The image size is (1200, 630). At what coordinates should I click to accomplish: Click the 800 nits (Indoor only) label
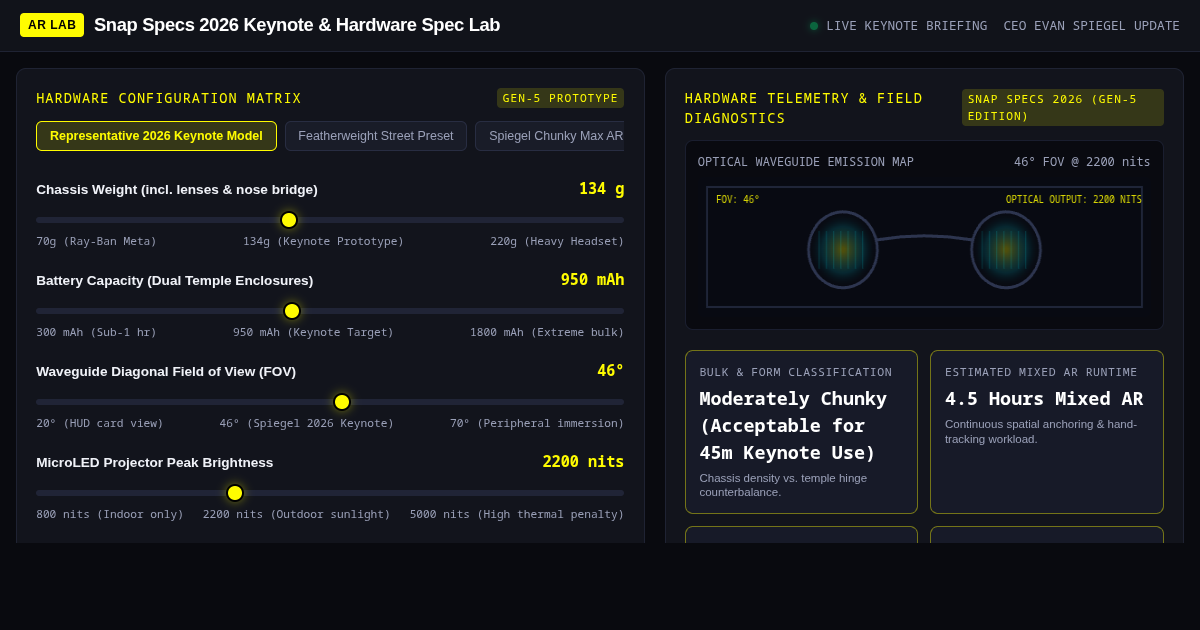(x=110, y=515)
